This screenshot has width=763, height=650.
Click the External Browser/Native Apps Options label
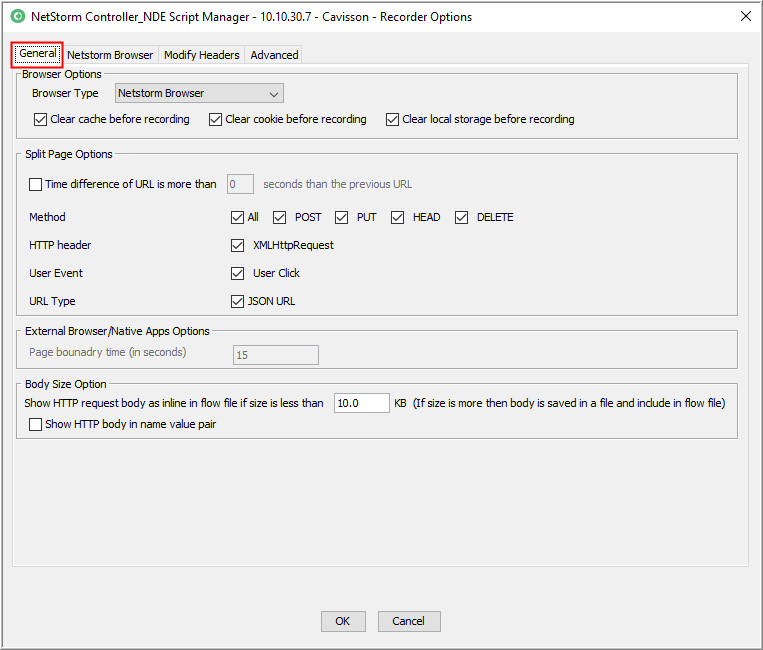click(x=117, y=331)
